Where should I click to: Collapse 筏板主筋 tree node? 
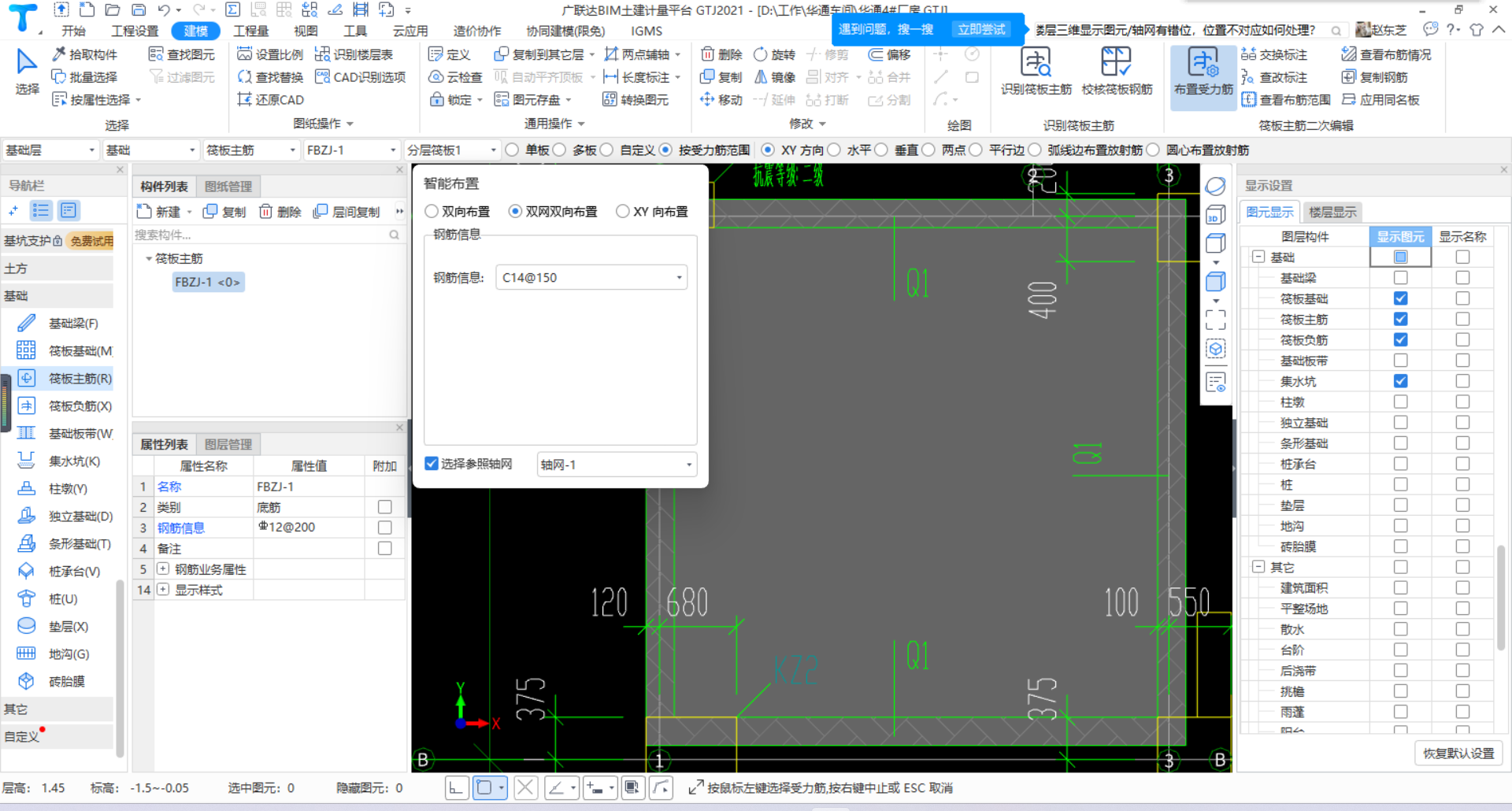(149, 259)
